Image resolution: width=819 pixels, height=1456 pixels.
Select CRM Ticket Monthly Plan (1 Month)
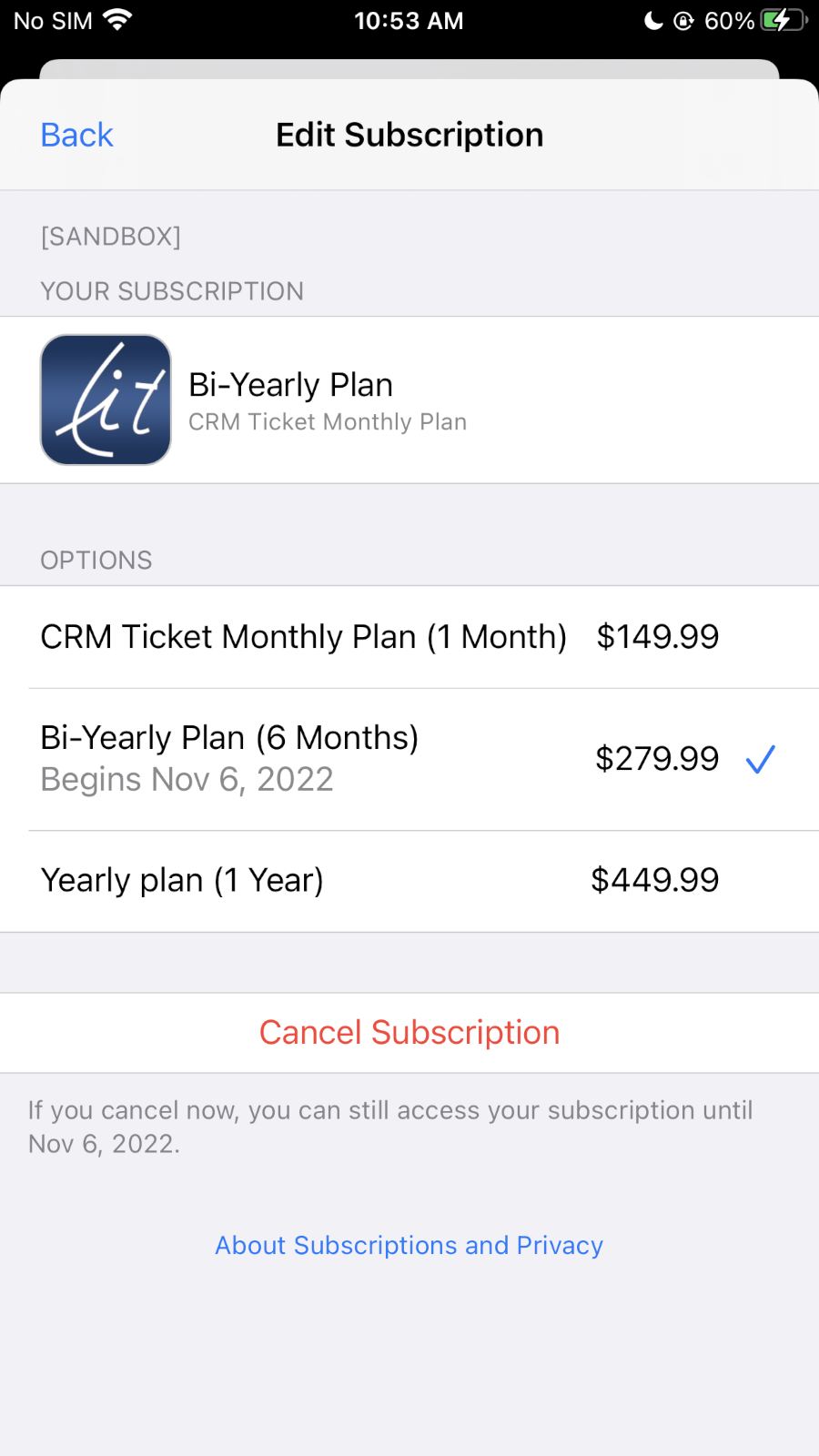pos(303,637)
